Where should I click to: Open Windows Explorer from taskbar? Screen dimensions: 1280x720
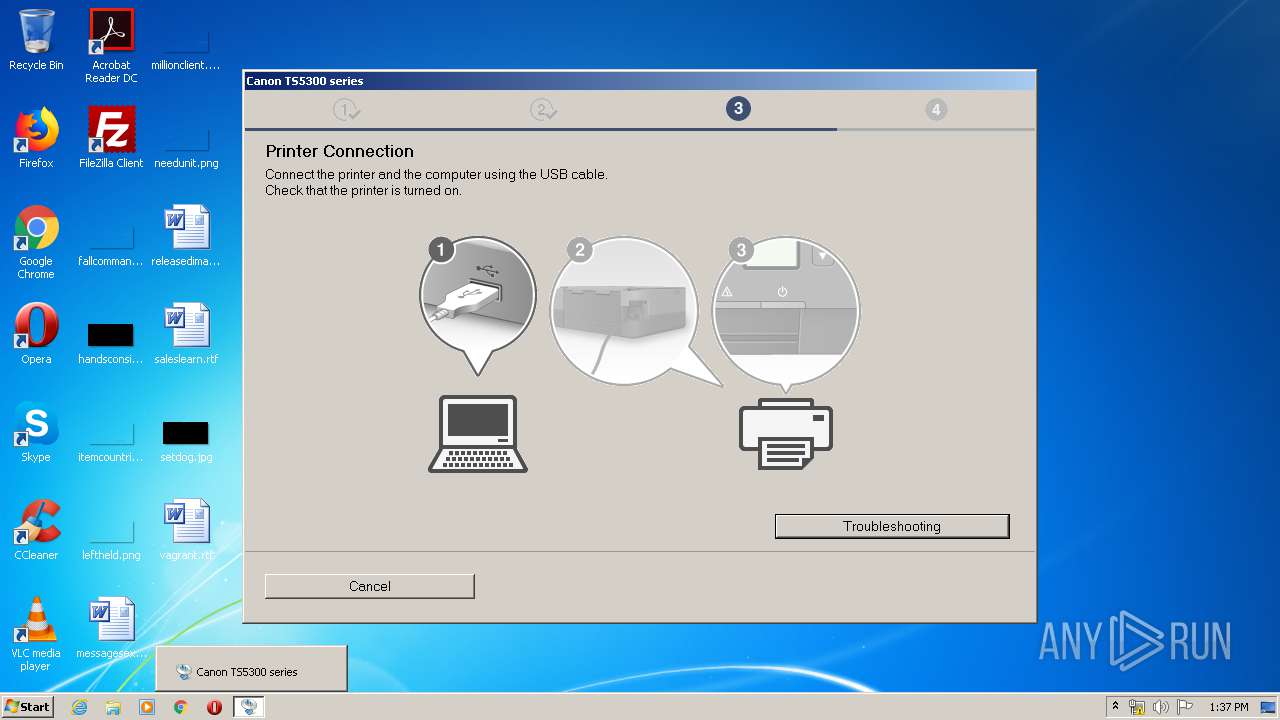[113, 707]
